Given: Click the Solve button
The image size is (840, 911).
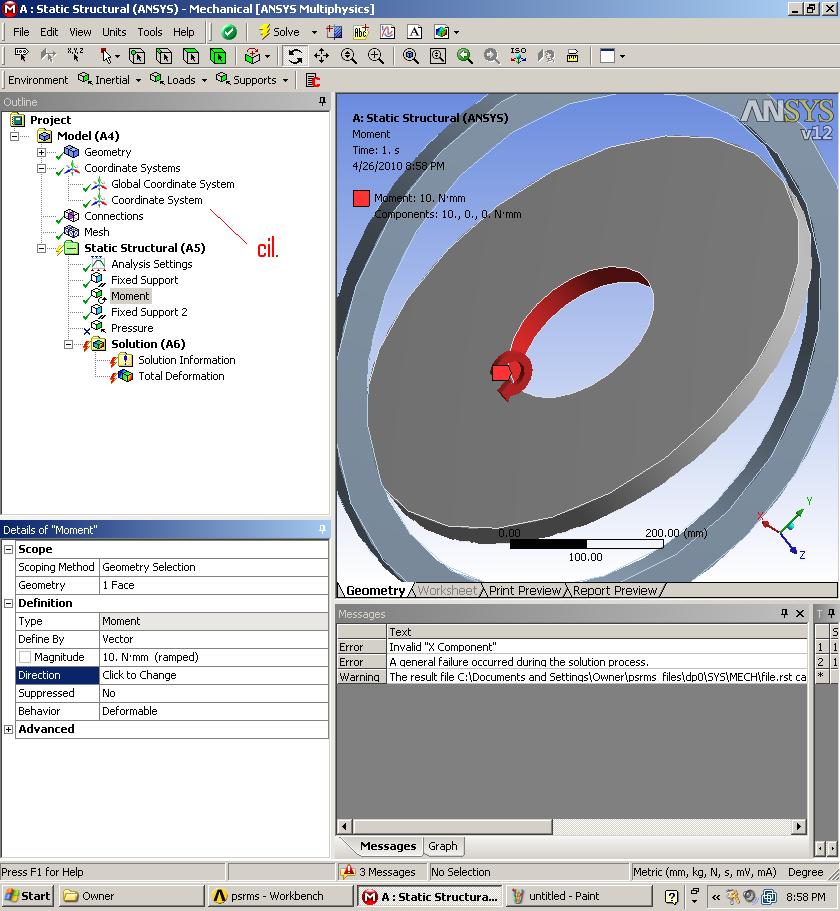Looking at the screenshot, I should [x=278, y=32].
